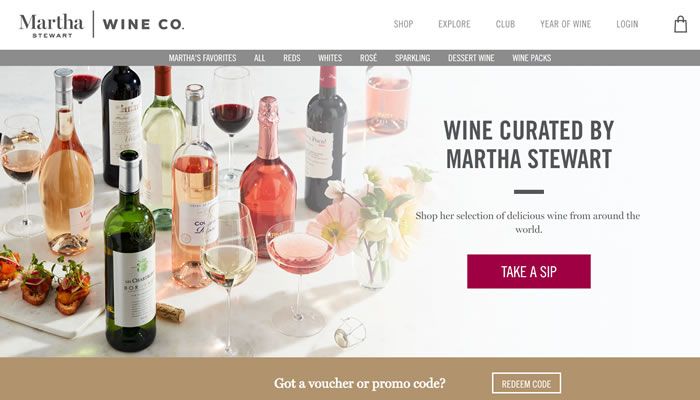Go to the CLUB page

505,24
